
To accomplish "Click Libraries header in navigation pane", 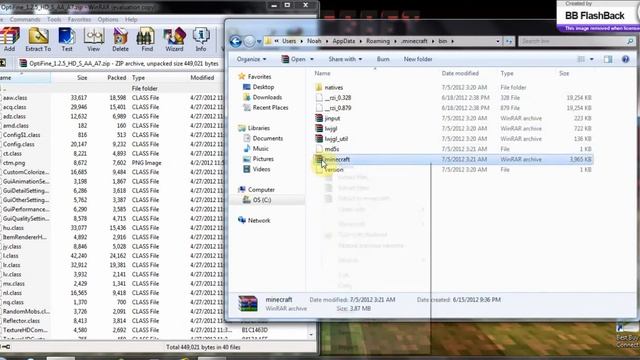I will pos(254,128).
